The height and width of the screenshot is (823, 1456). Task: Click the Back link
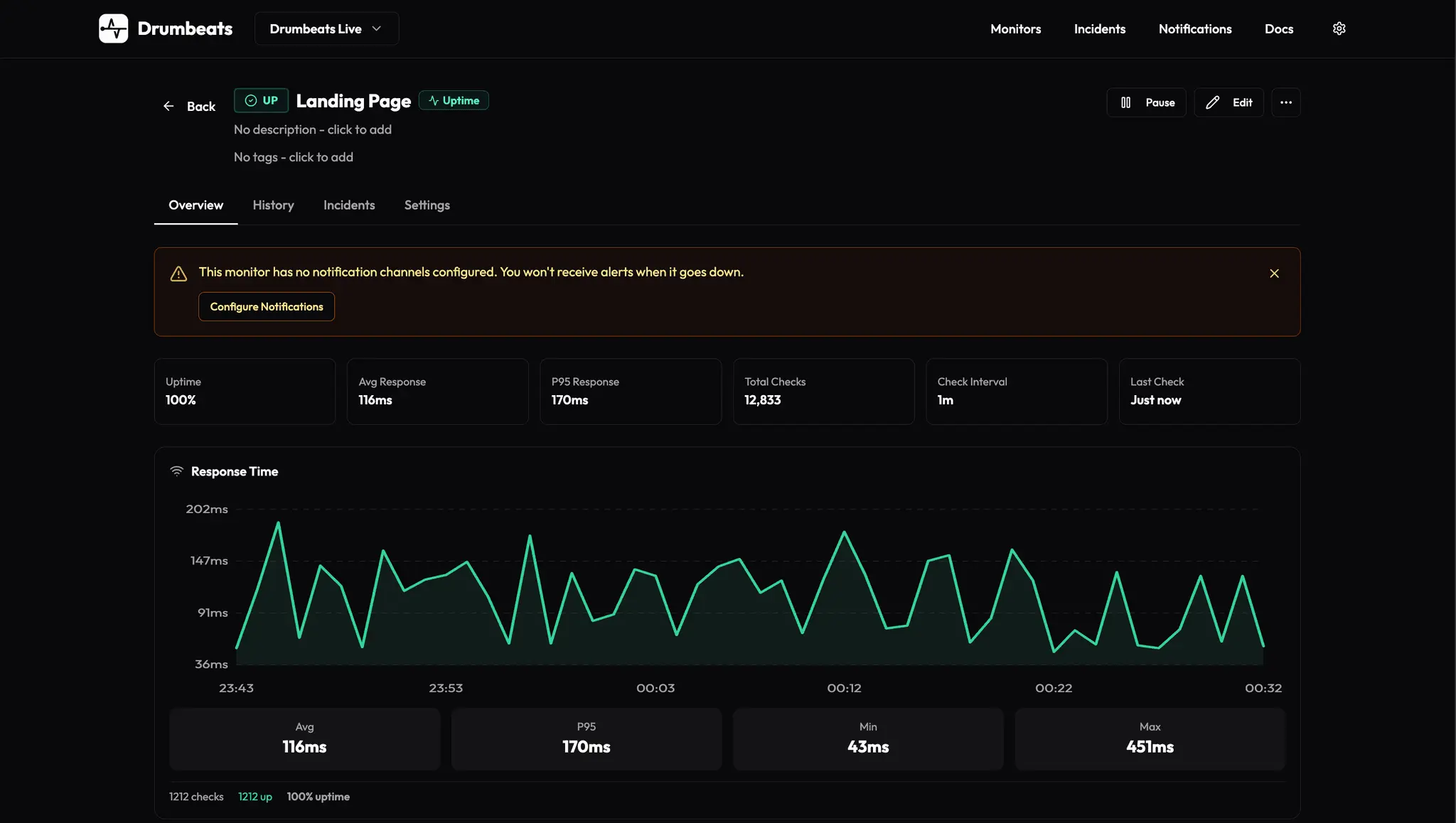pos(189,106)
